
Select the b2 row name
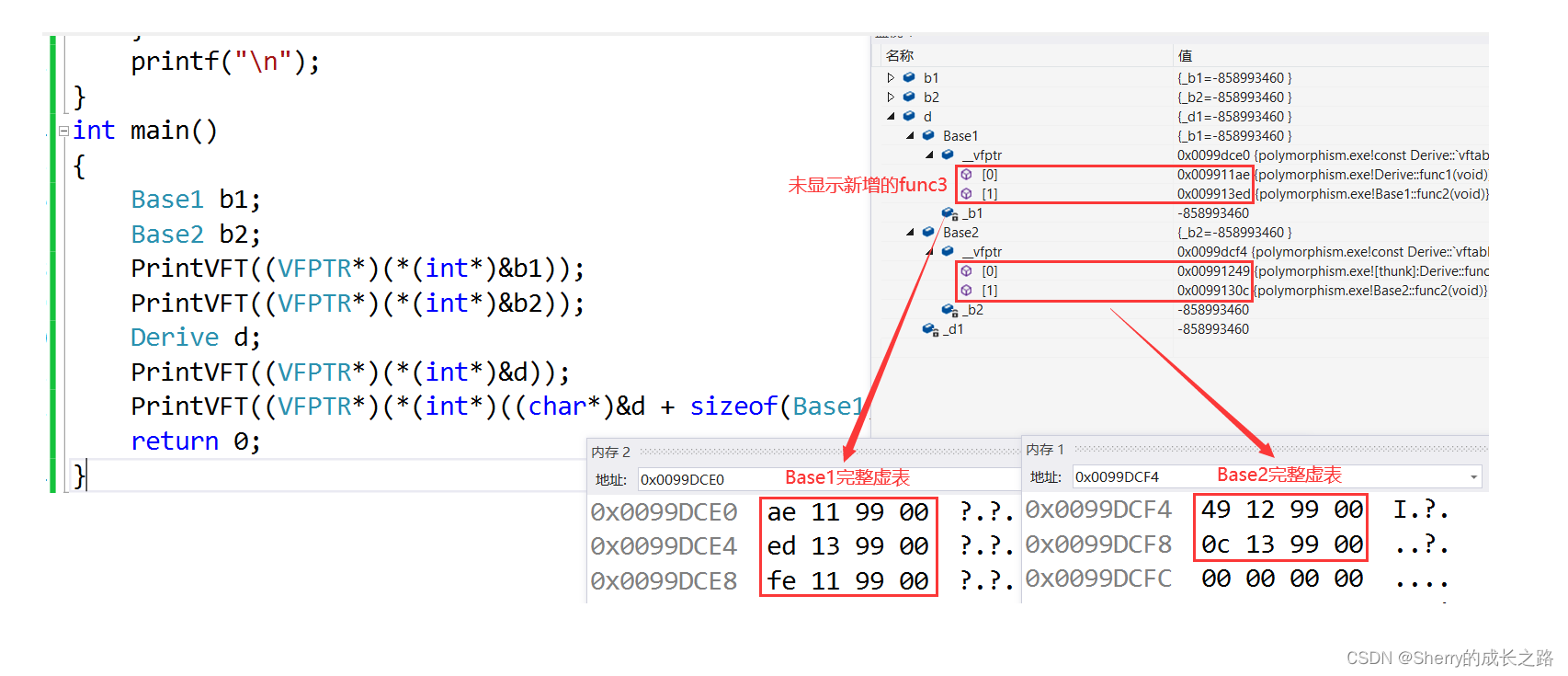tap(931, 97)
